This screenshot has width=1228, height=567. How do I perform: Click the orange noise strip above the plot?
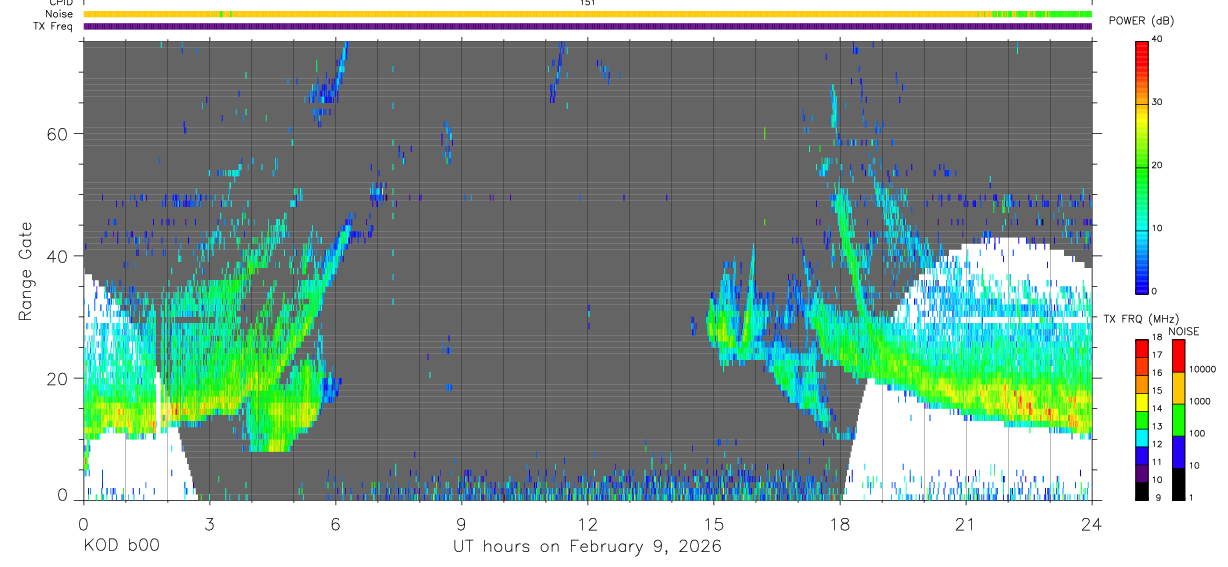pyautogui.click(x=587, y=14)
